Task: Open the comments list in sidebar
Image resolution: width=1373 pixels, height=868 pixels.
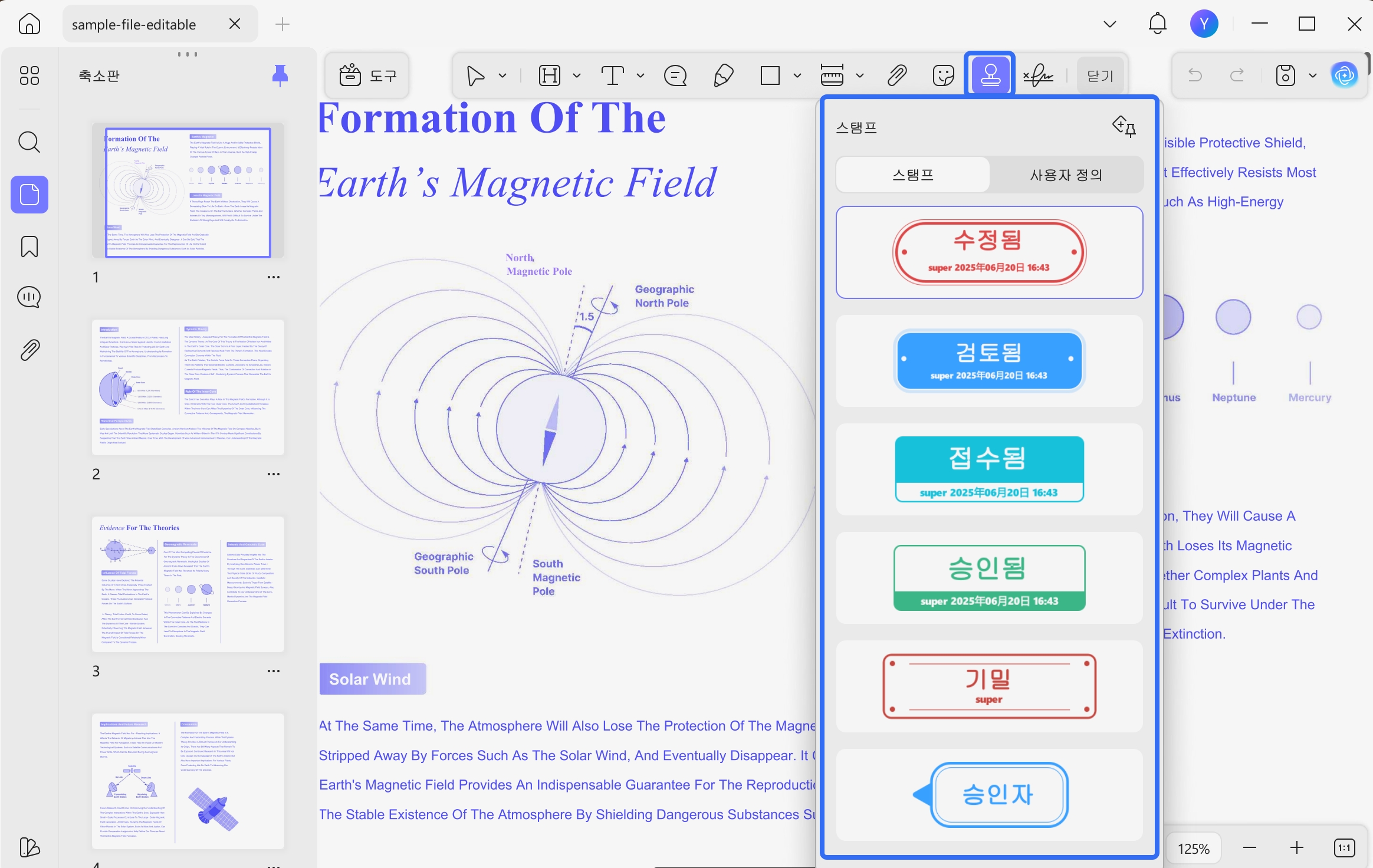Action: click(x=29, y=297)
